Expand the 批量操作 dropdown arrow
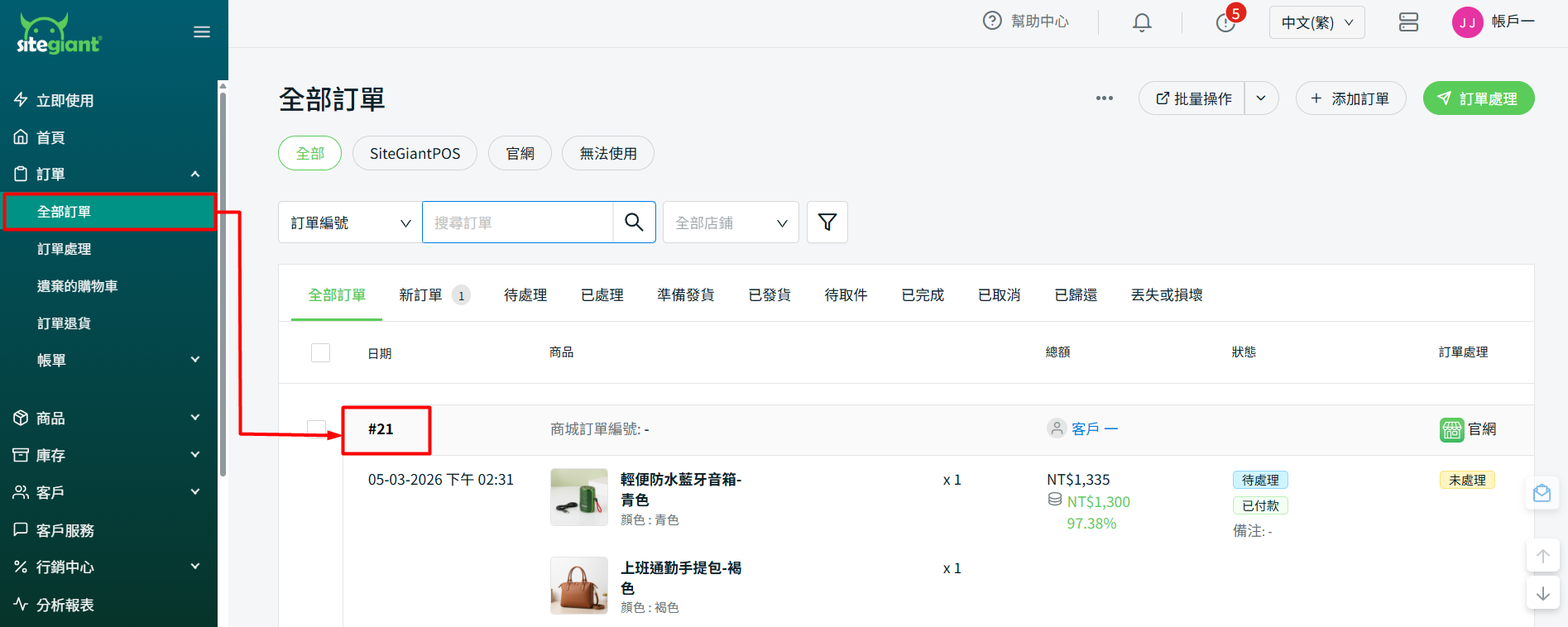 click(1261, 98)
